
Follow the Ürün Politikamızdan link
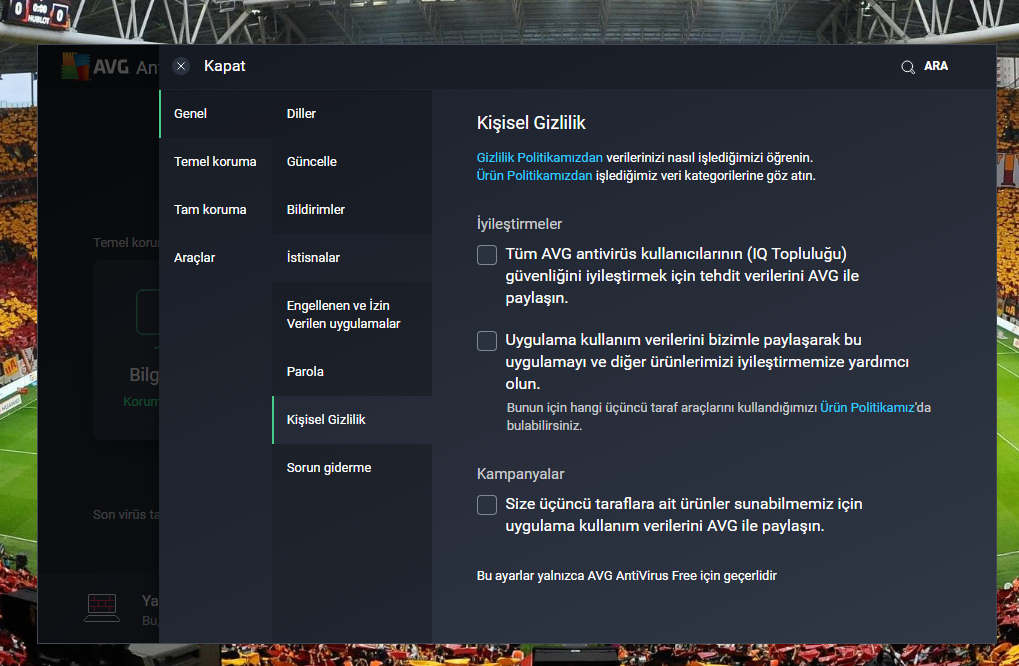[x=535, y=176]
